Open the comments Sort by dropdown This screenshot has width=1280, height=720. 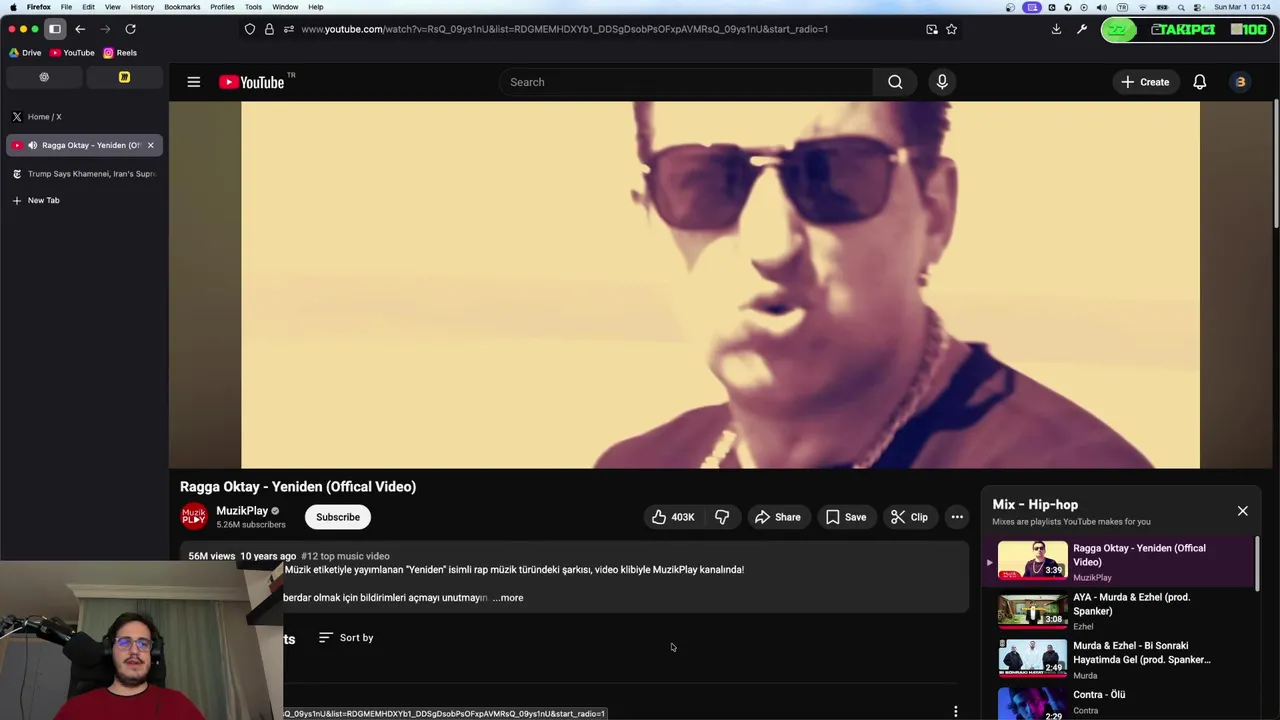click(346, 638)
